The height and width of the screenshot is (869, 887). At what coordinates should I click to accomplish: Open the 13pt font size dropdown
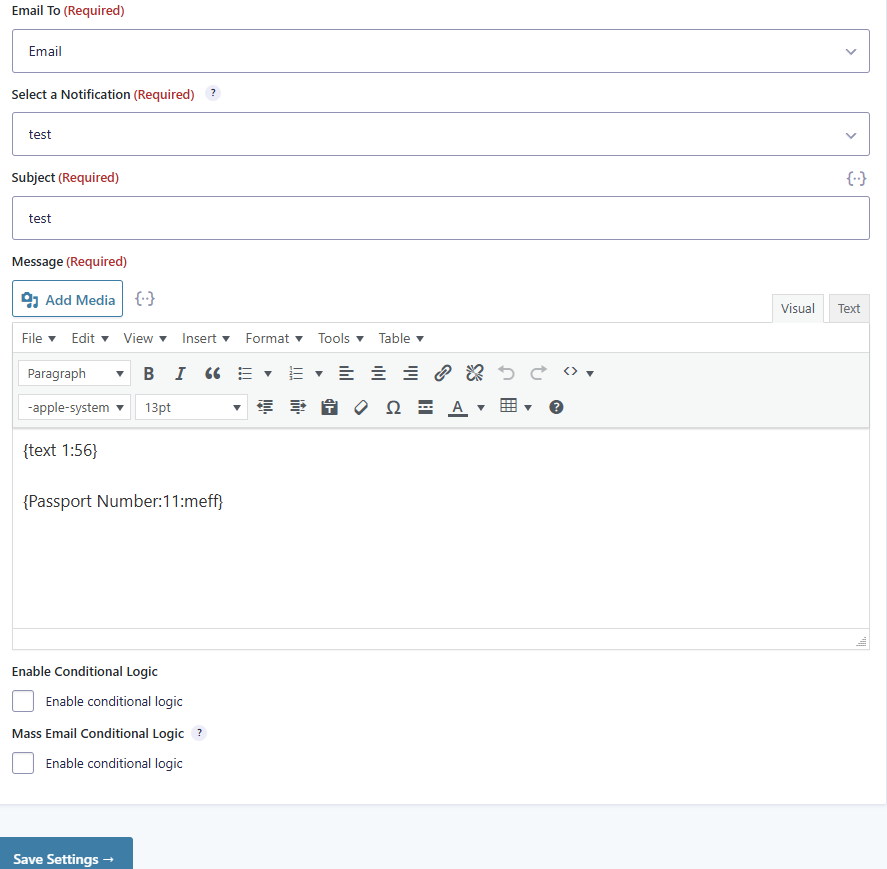(191, 408)
